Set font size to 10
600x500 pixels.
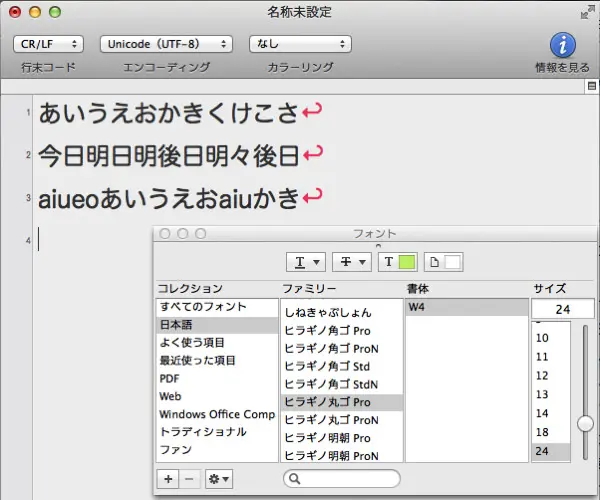[551, 338]
